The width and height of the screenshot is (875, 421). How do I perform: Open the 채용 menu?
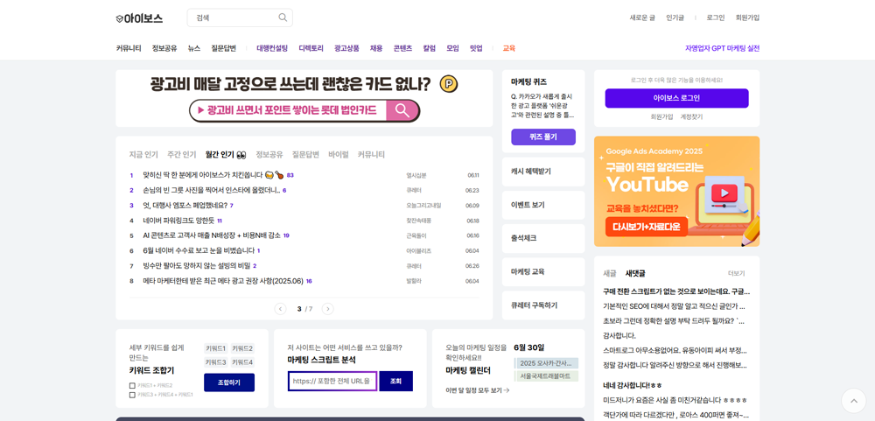[x=376, y=48]
